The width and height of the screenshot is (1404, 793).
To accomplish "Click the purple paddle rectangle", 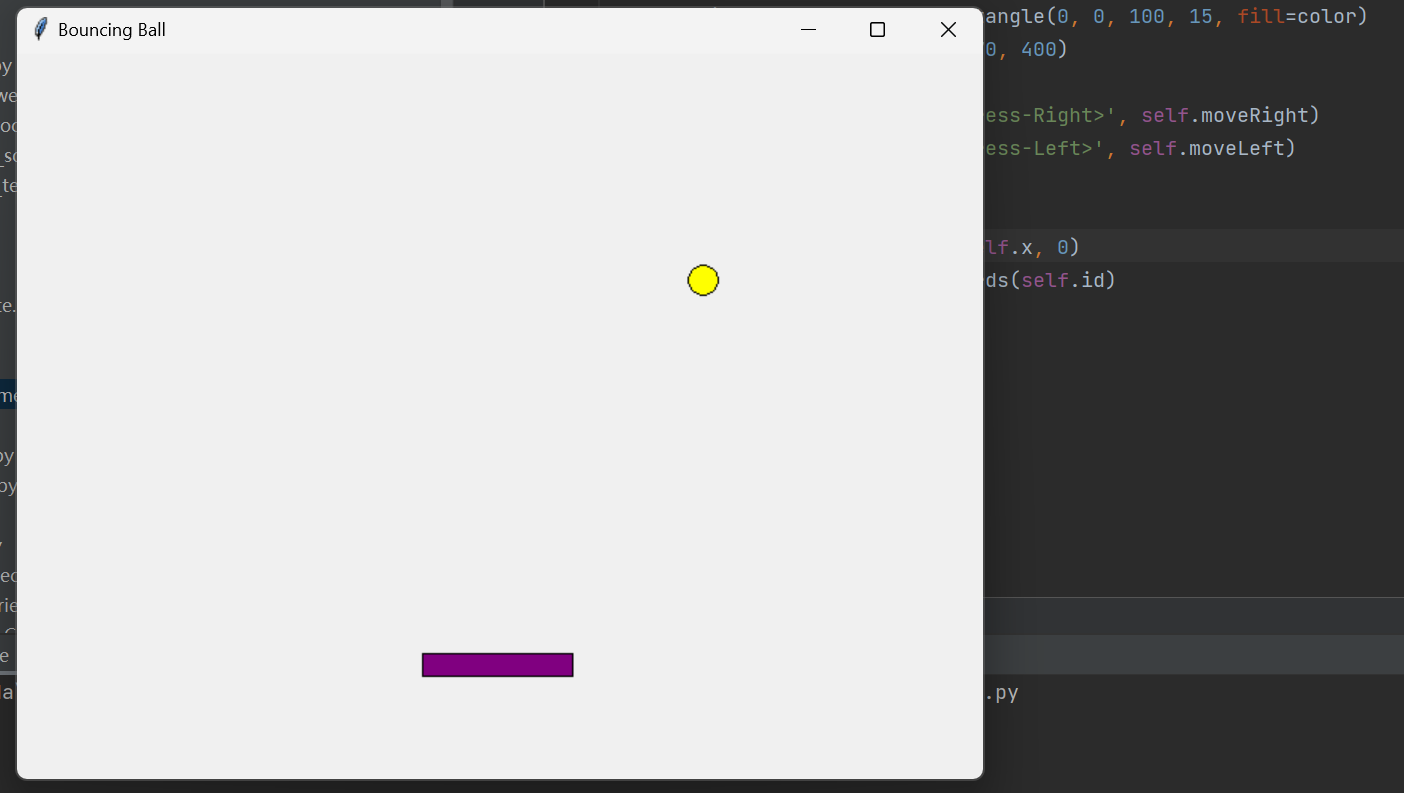I will click(497, 664).
